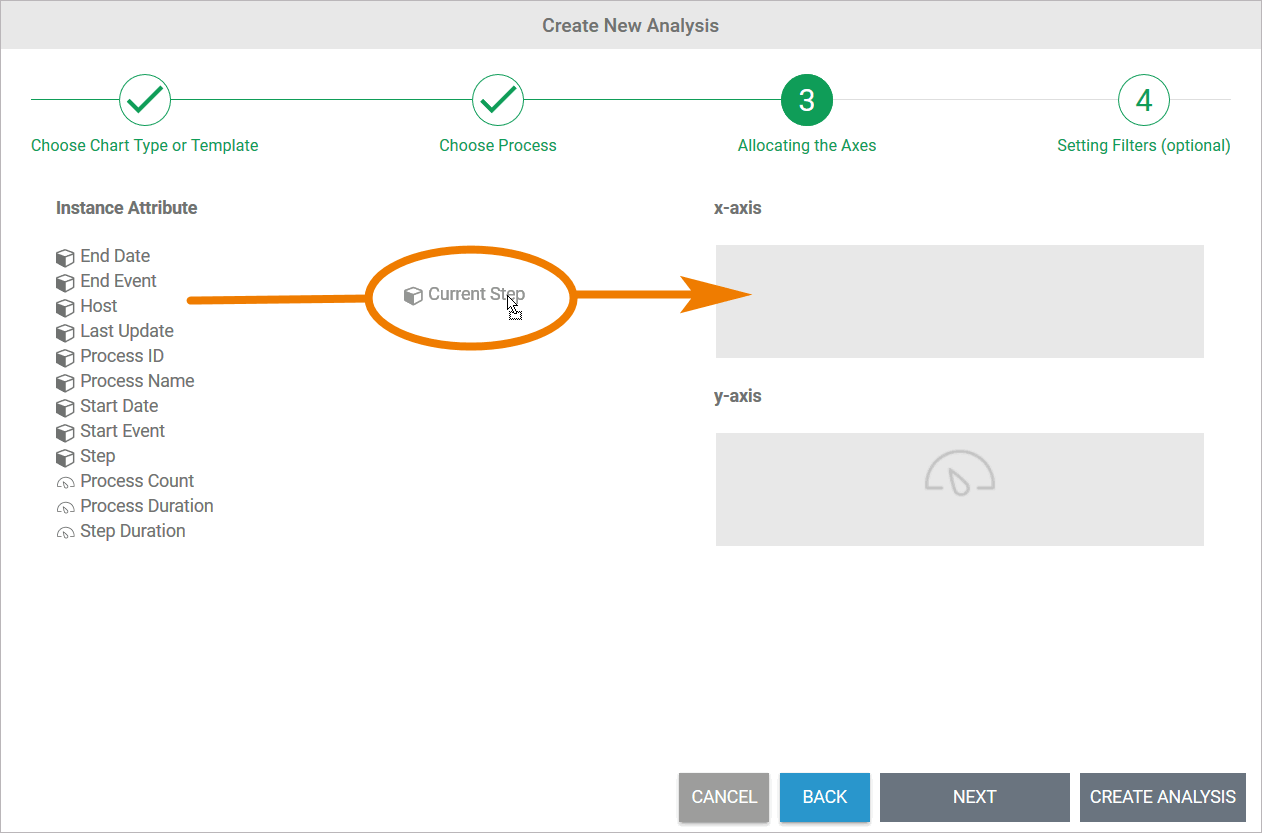Click the cube icon beside Start Event
Viewport: 1262px width, 833px height.
[x=66, y=432]
